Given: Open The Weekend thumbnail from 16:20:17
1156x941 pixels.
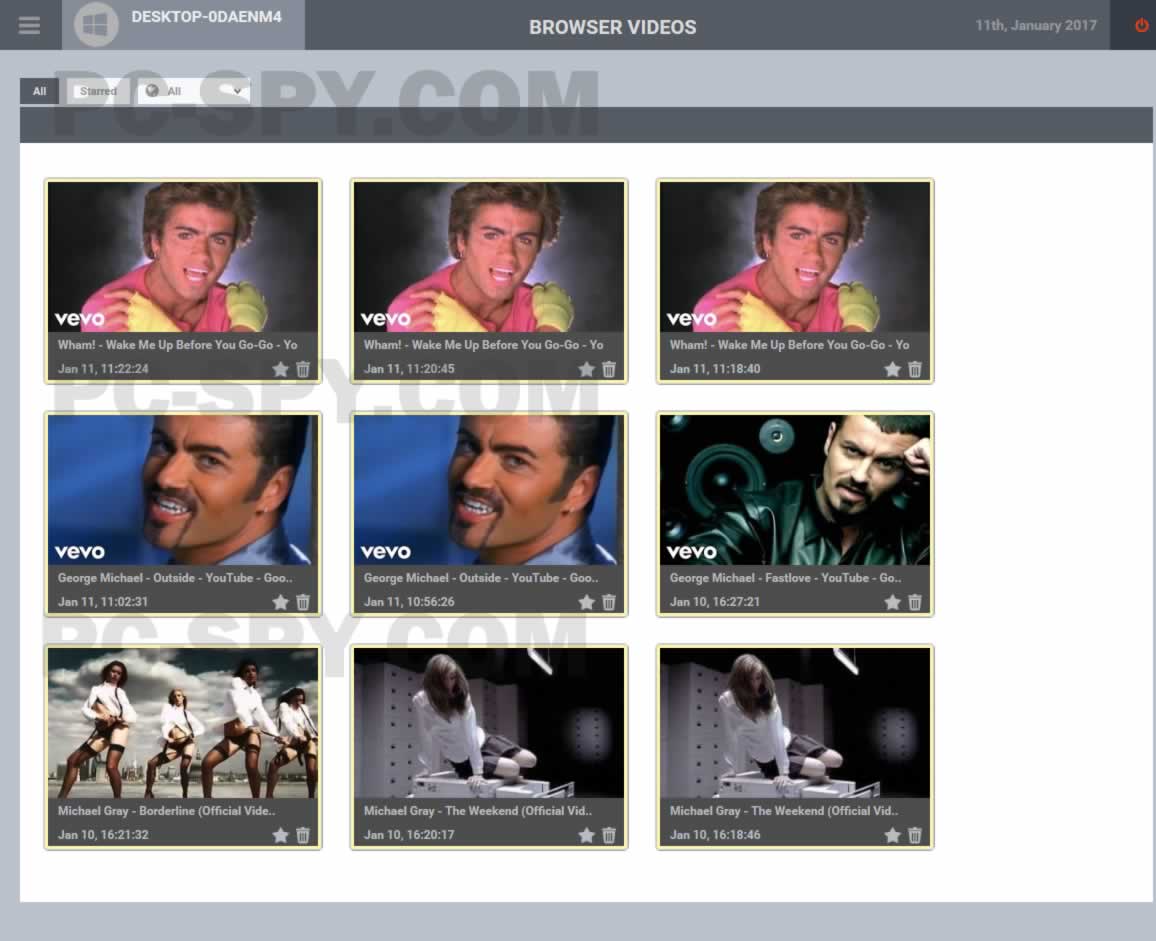Looking at the screenshot, I should click(x=489, y=723).
